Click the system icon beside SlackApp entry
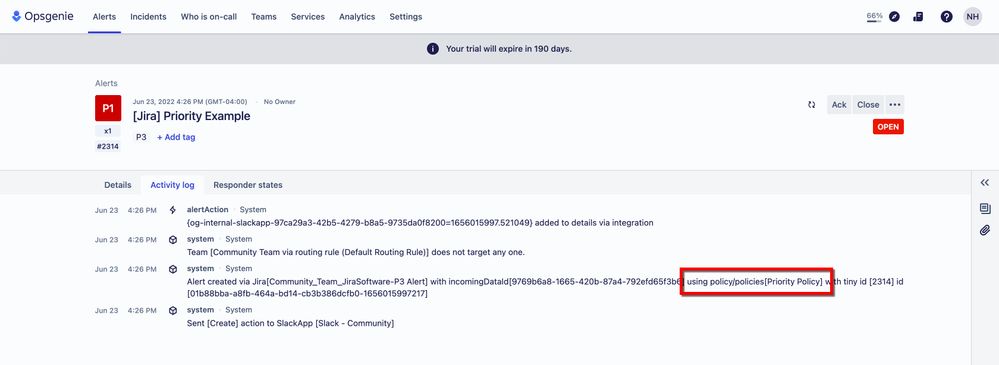 click(173, 310)
